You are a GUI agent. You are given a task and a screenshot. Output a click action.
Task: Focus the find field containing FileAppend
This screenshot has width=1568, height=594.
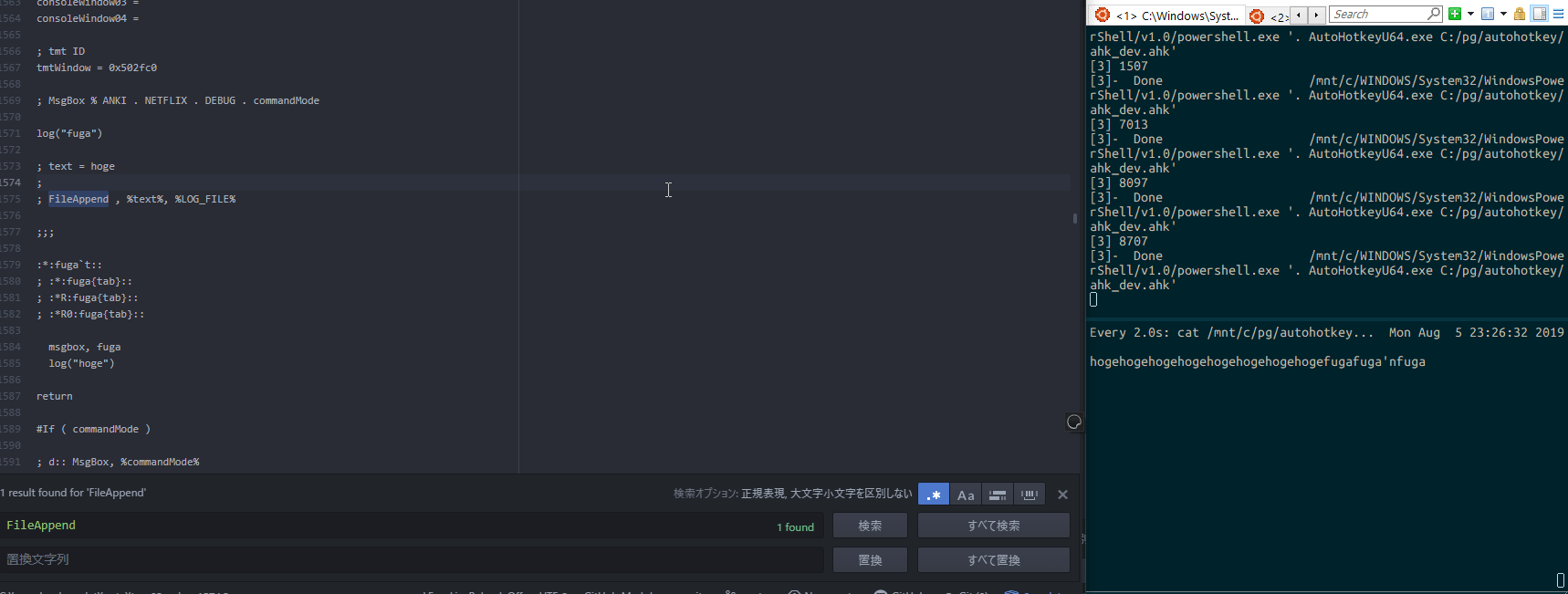point(383,526)
